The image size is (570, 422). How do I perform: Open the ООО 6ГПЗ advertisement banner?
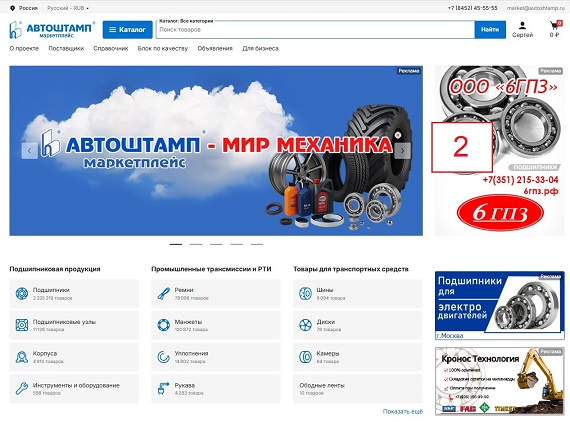point(499,150)
